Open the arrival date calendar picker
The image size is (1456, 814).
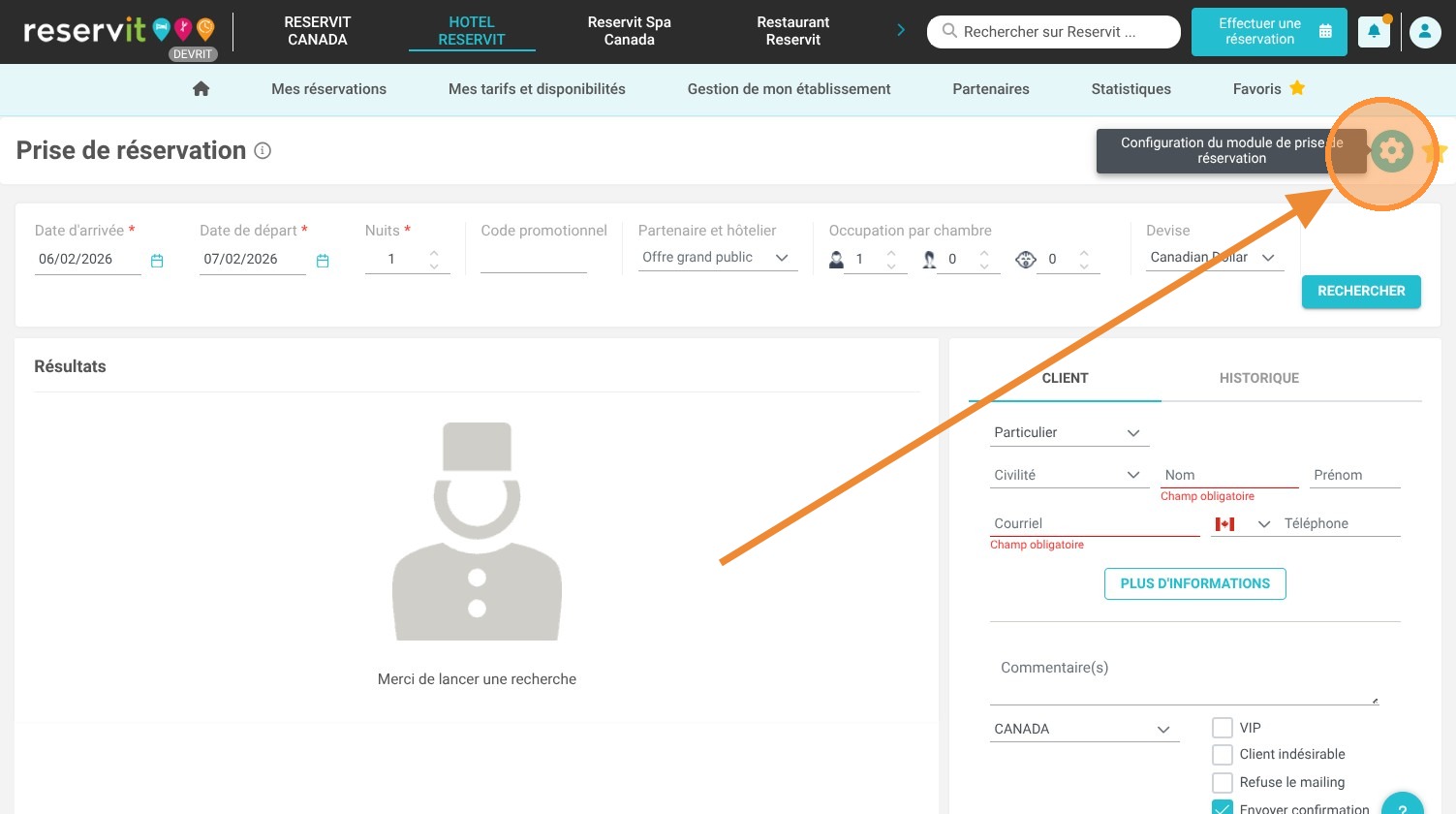[x=157, y=261]
